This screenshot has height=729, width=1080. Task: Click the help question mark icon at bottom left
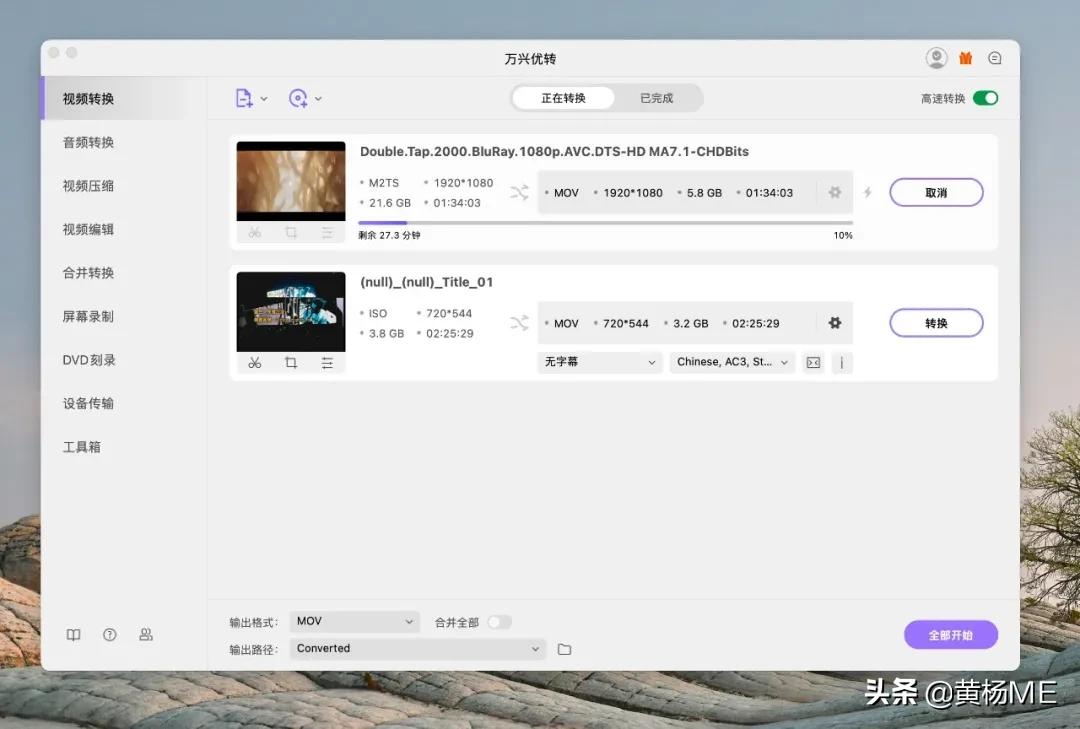tap(109, 635)
